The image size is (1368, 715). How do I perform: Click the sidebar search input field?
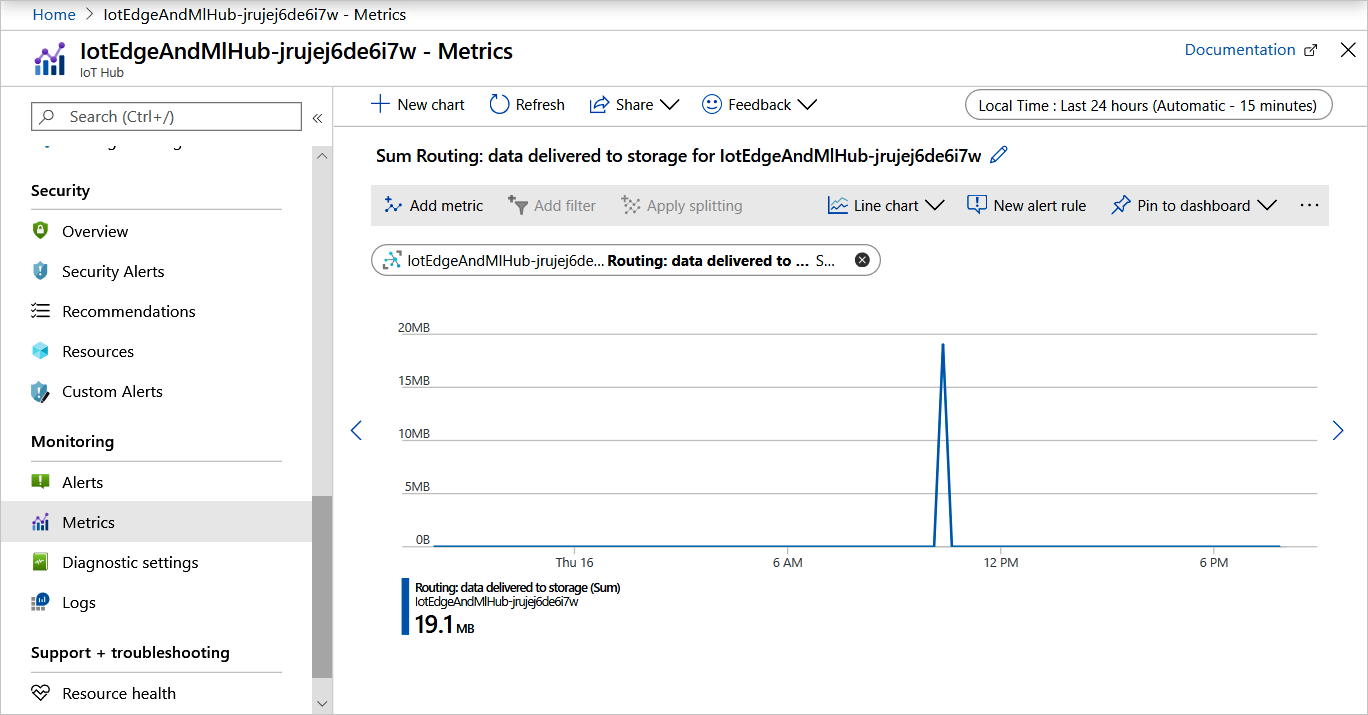coord(166,117)
